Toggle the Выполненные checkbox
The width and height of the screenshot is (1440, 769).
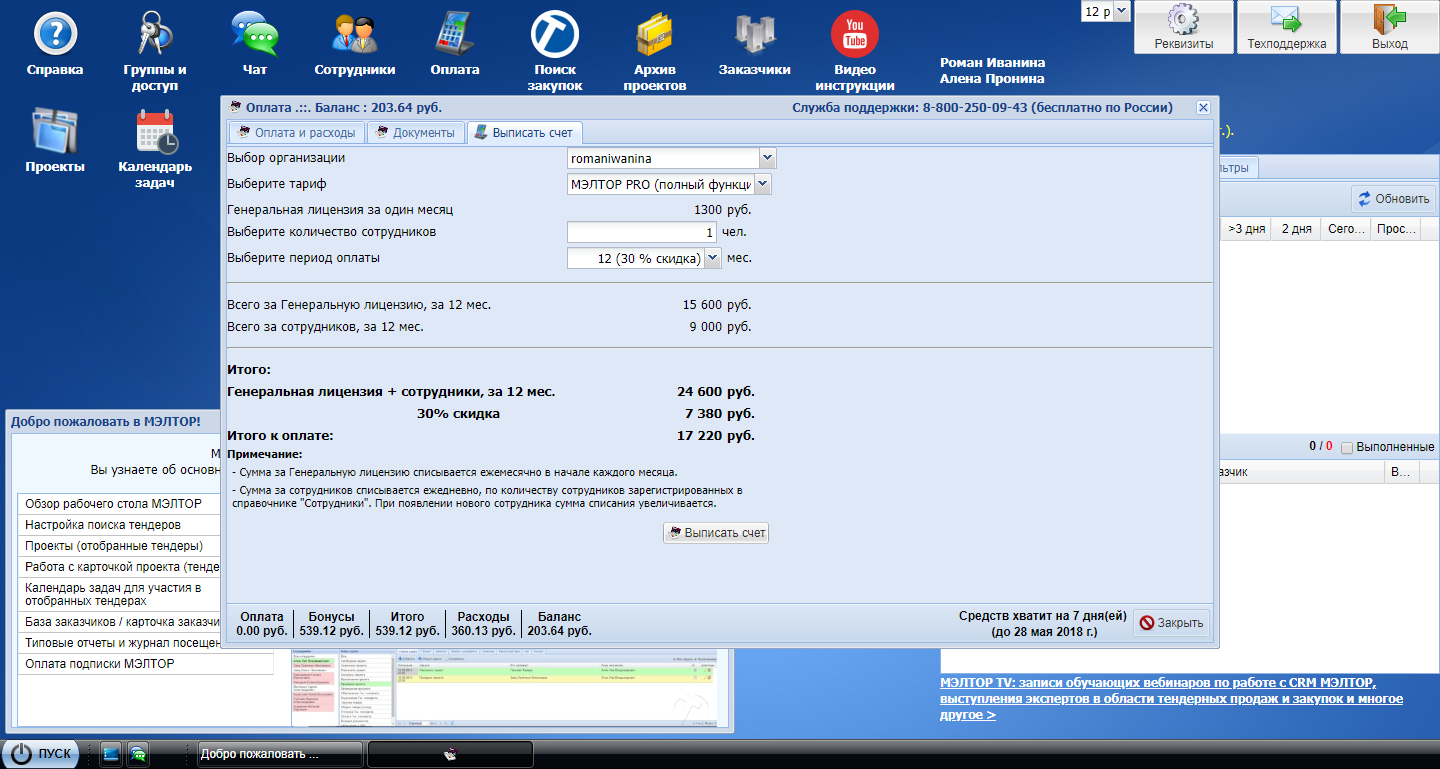(1347, 447)
